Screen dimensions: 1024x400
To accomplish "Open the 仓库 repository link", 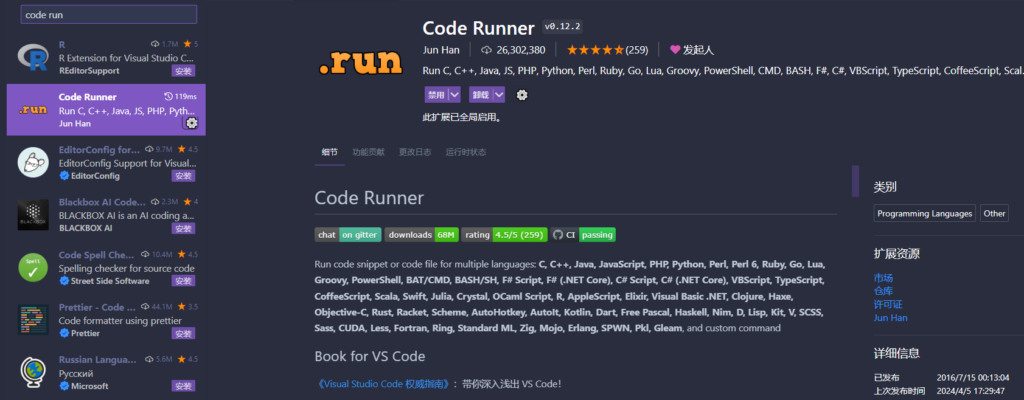I will tap(883, 291).
